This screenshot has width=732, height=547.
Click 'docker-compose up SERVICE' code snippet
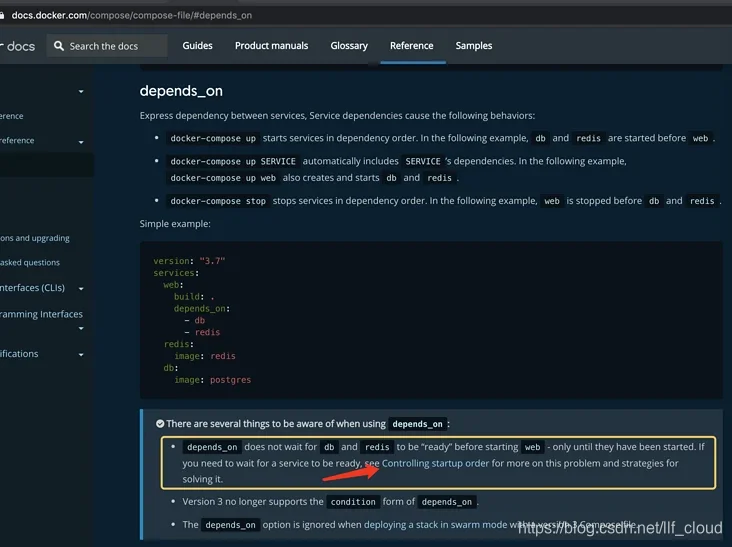click(233, 161)
